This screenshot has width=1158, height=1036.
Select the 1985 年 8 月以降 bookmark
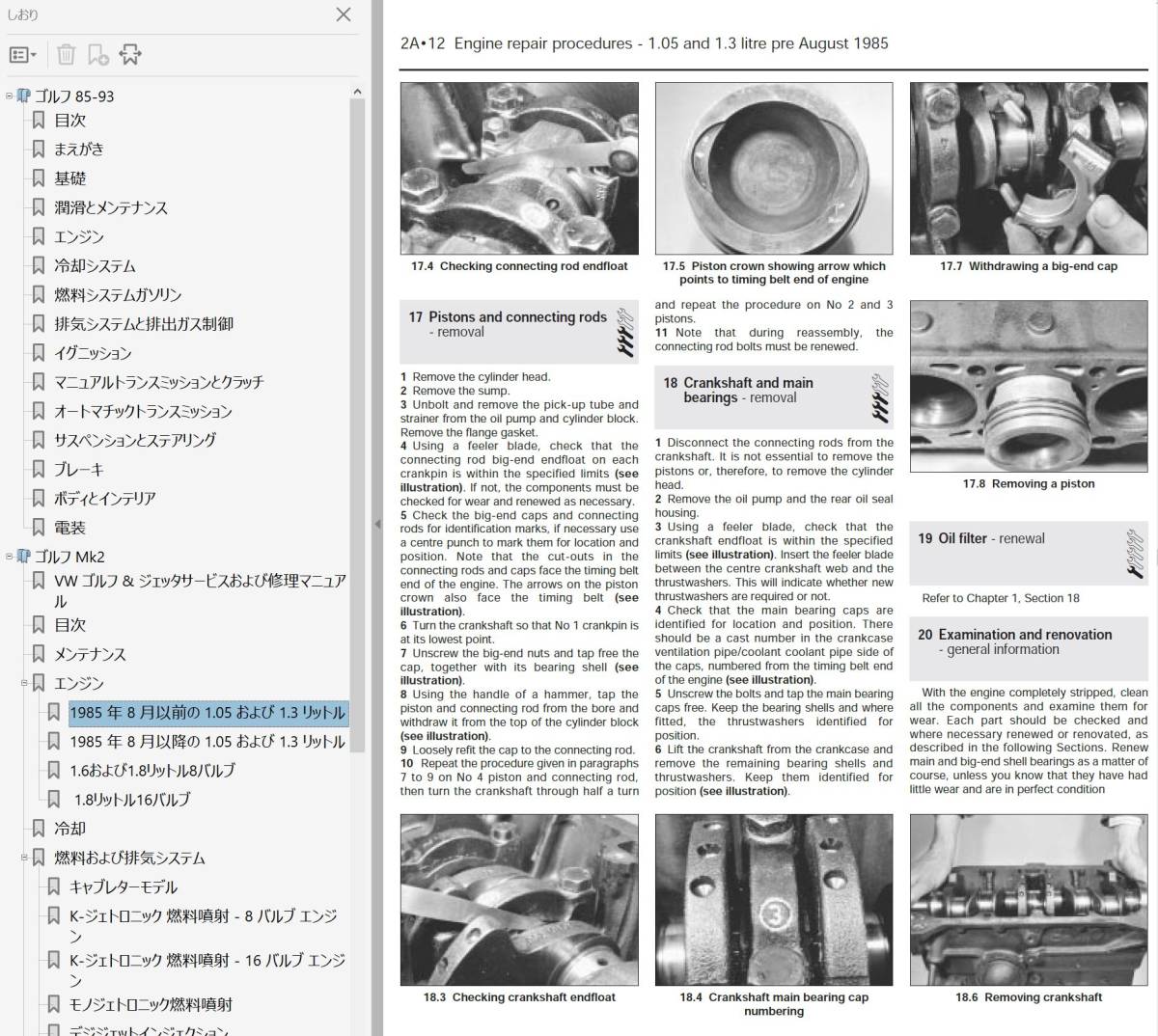(x=207, y=742)
